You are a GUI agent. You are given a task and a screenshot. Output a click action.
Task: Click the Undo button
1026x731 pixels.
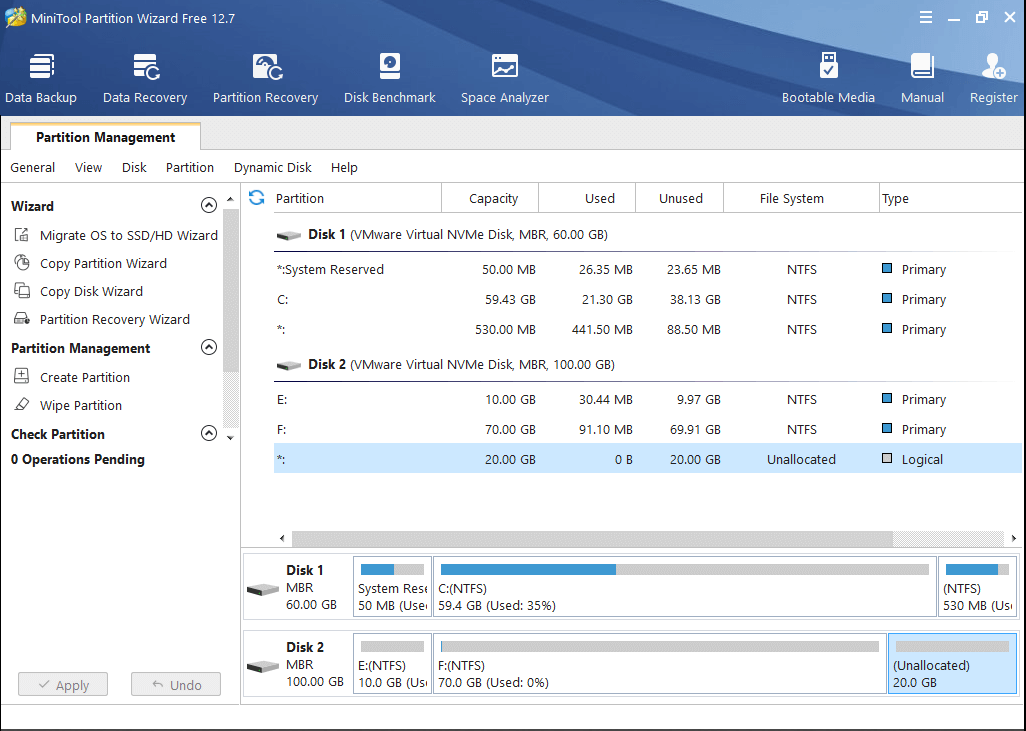click(176, 685)
